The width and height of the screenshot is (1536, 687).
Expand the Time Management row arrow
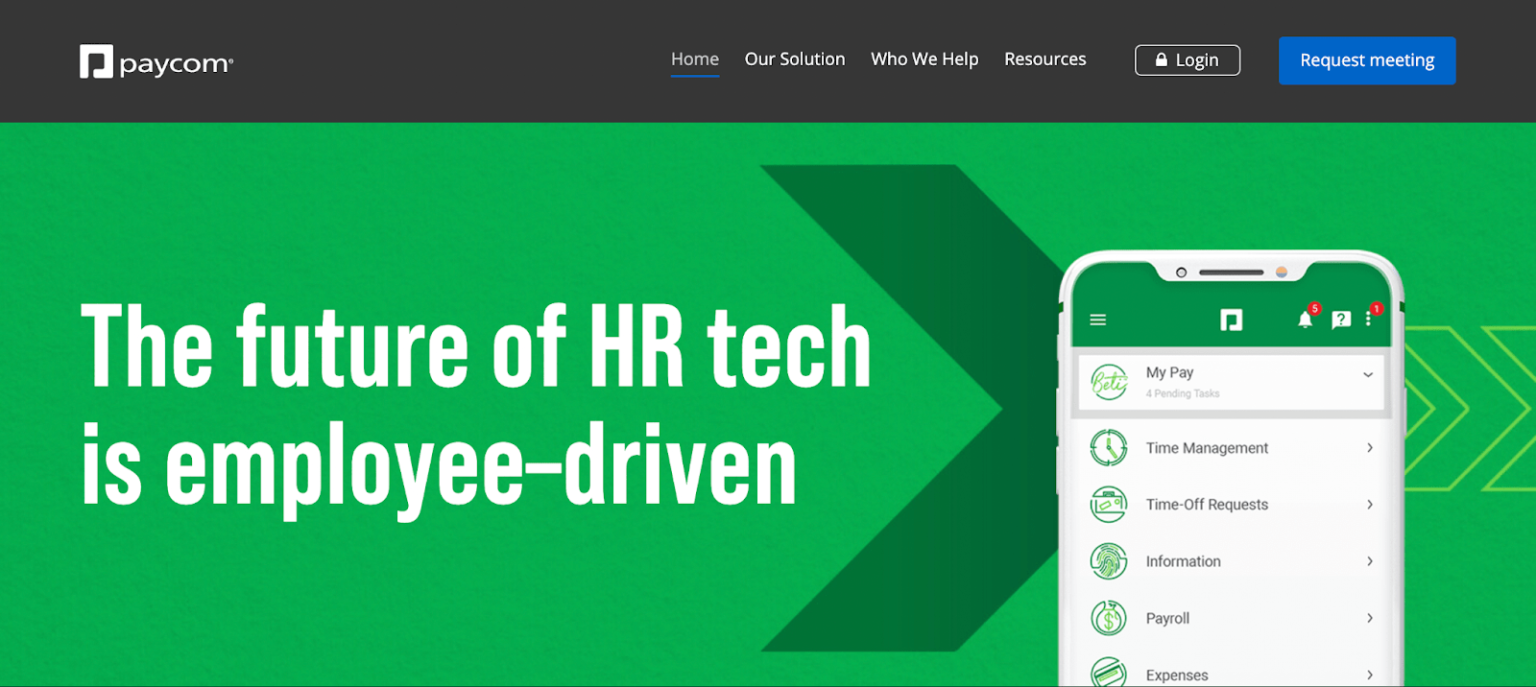pos(1370,448)
